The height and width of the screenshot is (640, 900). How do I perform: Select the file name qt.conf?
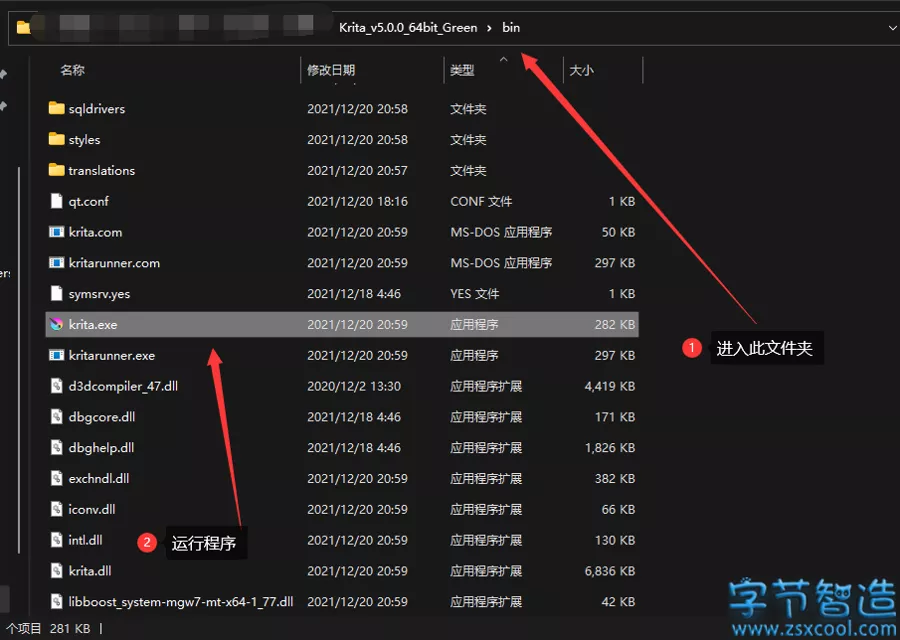(x=88, y=201)
